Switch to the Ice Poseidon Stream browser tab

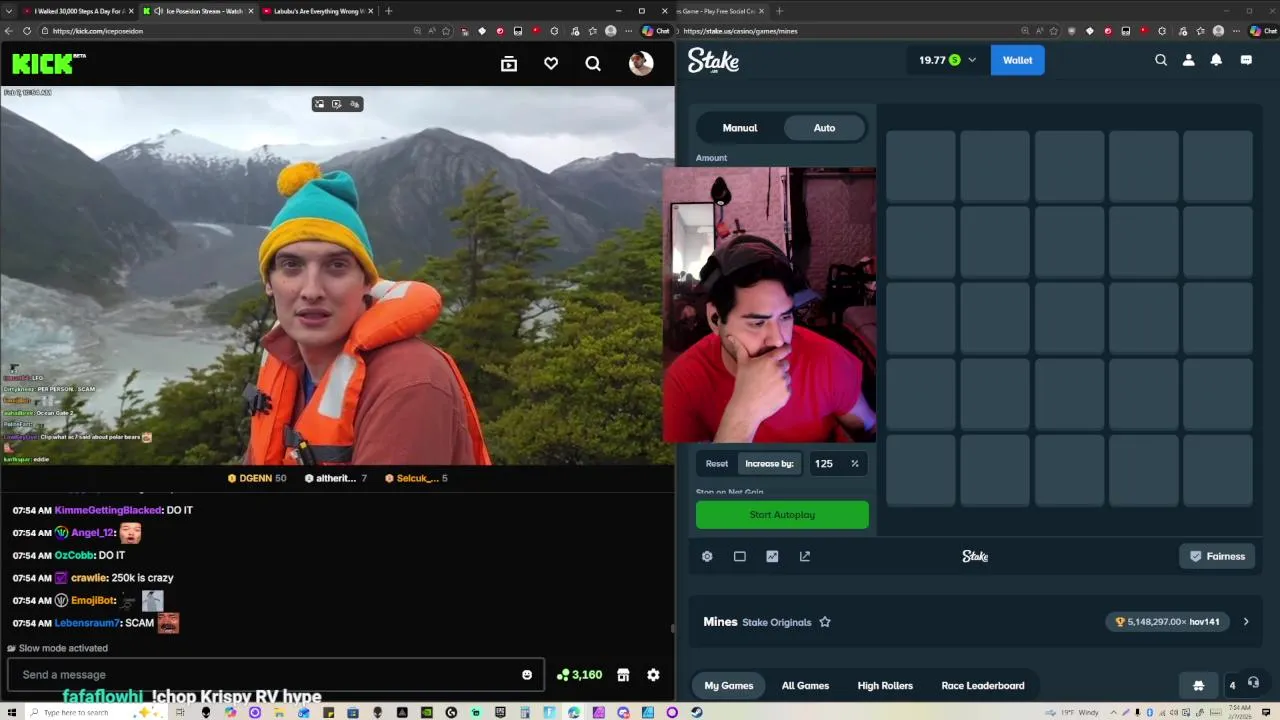tap(196, 11)
